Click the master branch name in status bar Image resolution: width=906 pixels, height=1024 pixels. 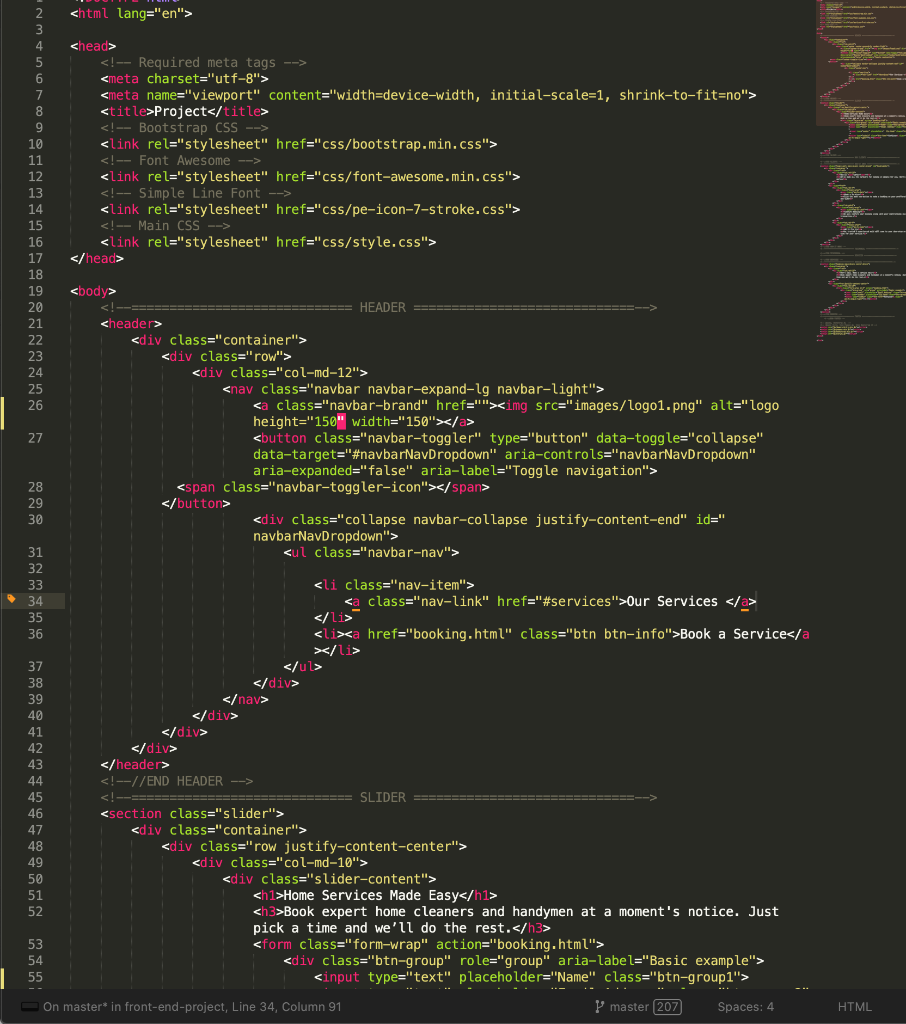[629, 1006]
